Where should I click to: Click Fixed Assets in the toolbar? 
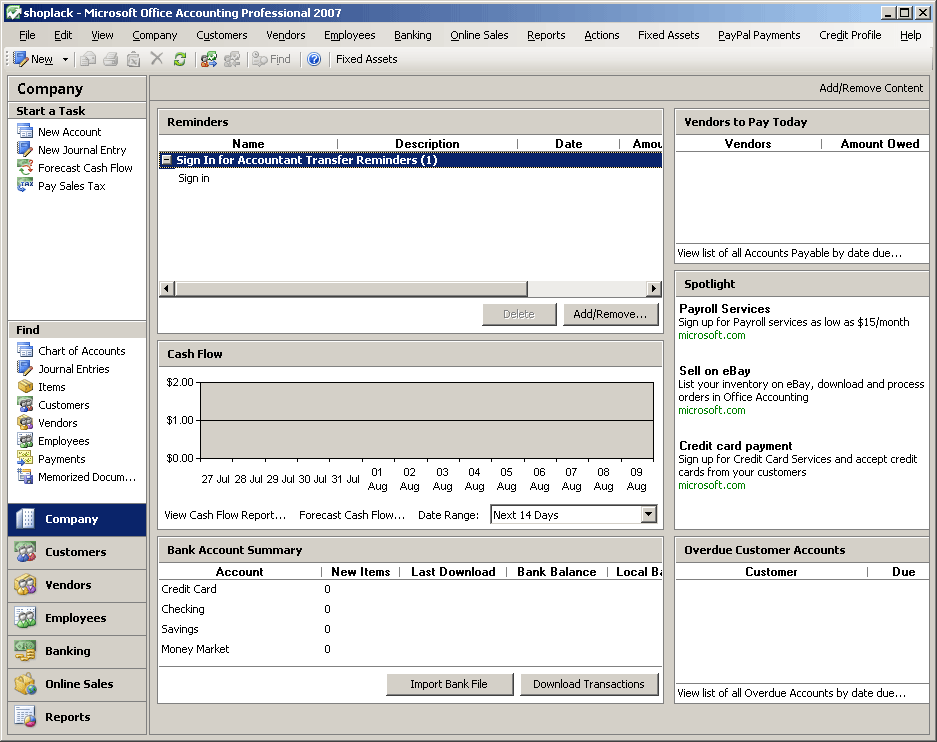(366, 59)
